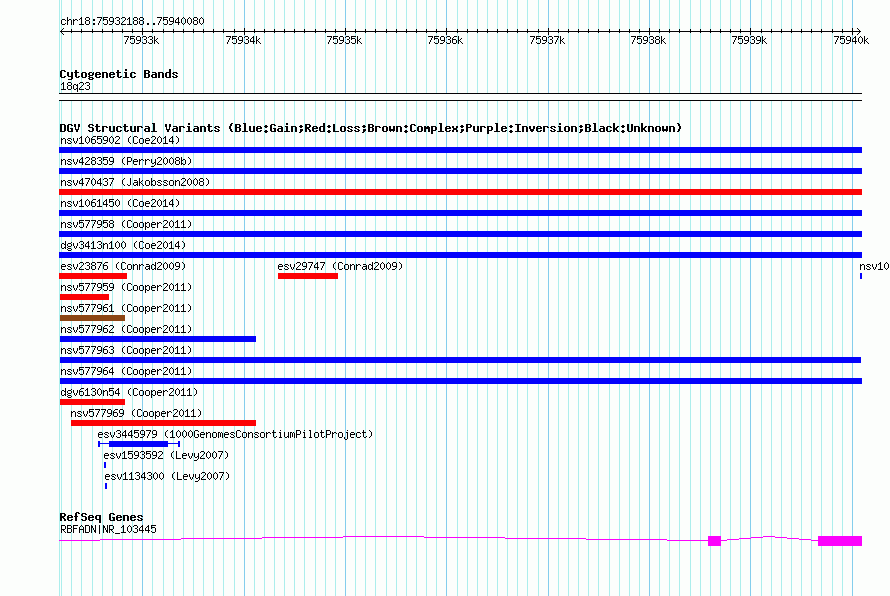This screenshot has height=596, width=890.
Task: Open the RBFADN|NR_103445 gene label
Action: point(108,529)
